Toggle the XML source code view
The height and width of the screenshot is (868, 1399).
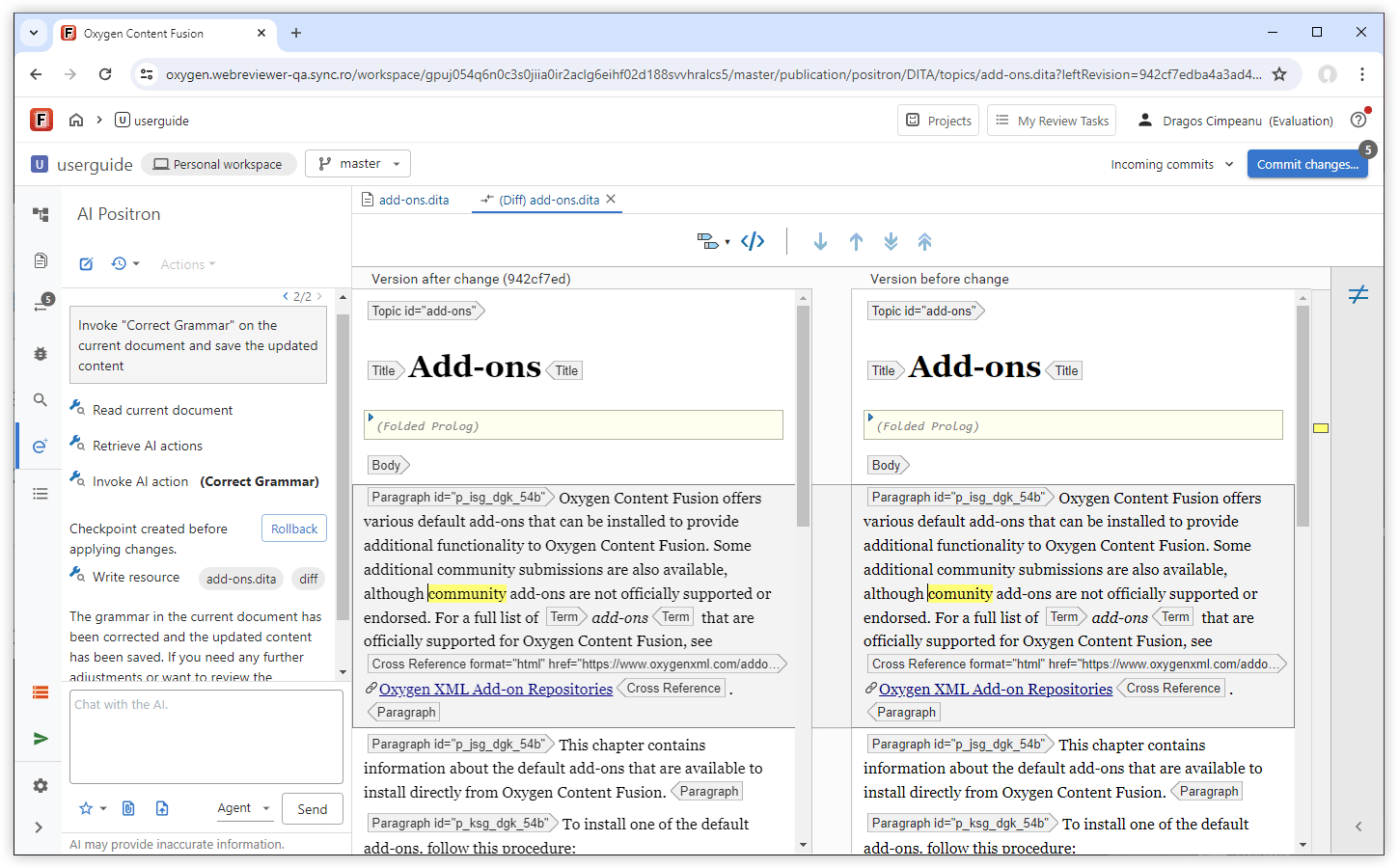tap(753, 241)
